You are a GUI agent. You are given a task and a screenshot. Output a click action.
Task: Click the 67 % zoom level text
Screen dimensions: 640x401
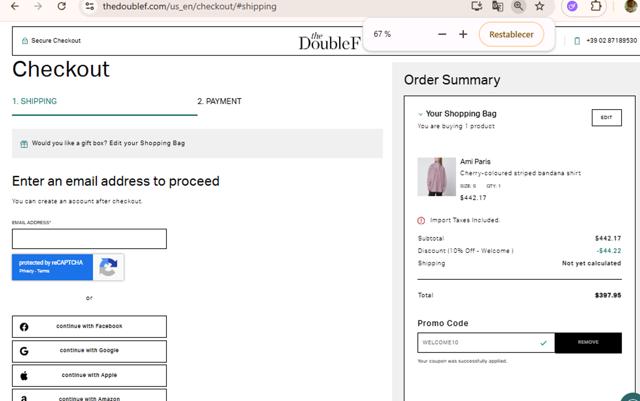click(x=382, y=34)
